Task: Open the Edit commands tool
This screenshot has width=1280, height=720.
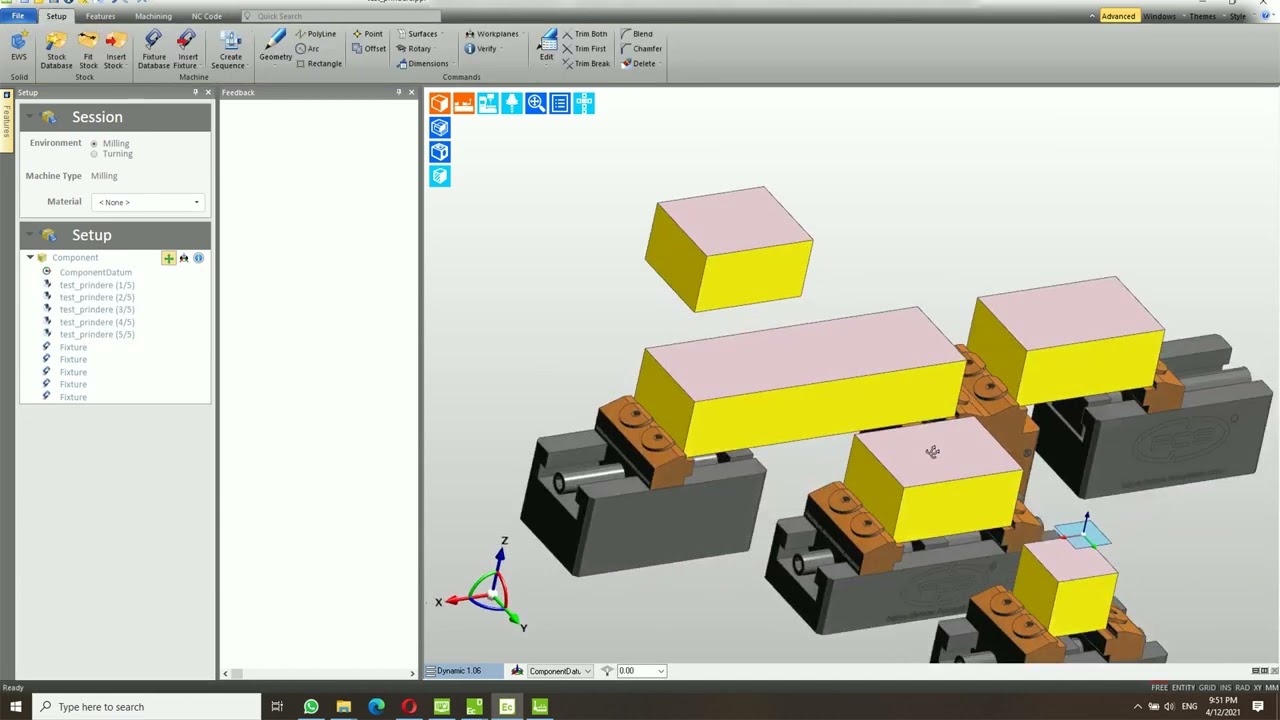Action: [x=547, y=46]
